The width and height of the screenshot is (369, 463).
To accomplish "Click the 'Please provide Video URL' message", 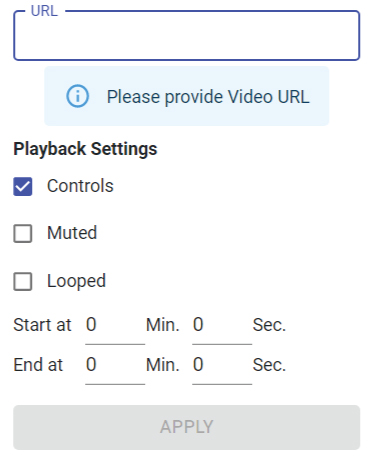I will [x=208, y=97].
